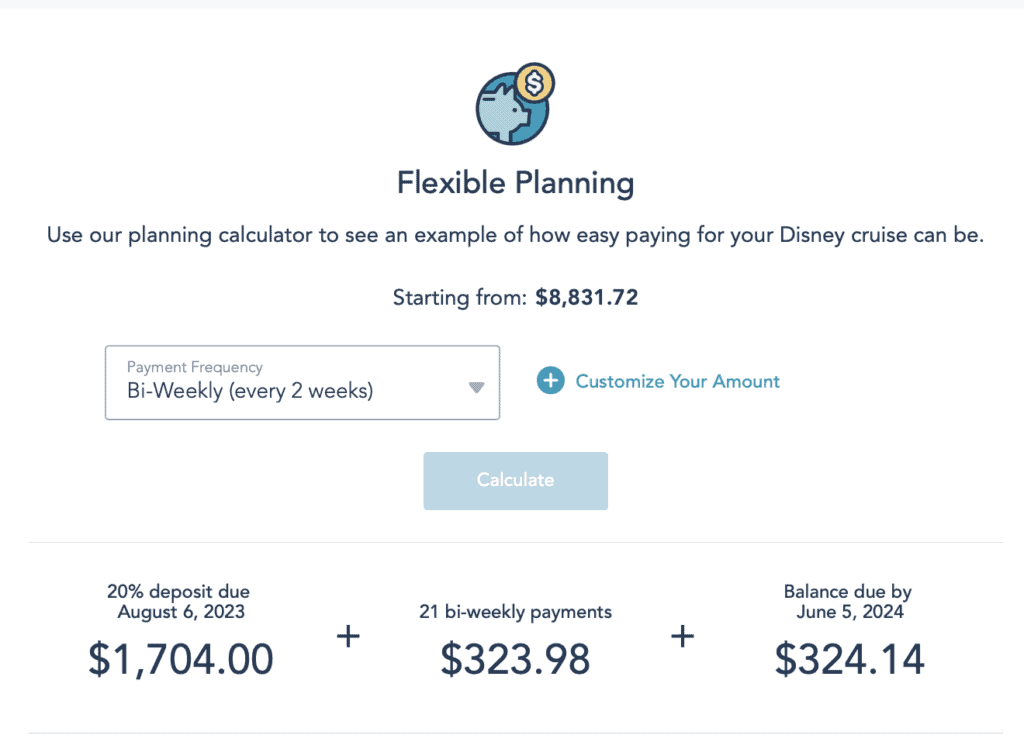Screen dimensions: 1024x749
Task: Click the blue plus circle icon
Action: (x=551, y=381)
